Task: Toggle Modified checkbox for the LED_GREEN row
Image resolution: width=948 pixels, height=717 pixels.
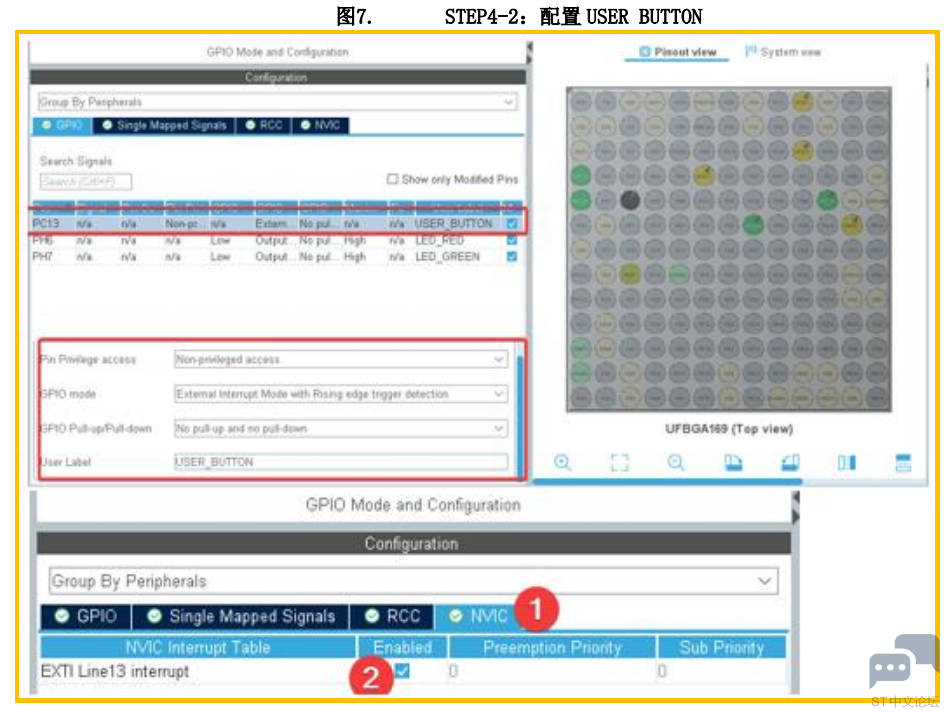Action: [512, 256]
